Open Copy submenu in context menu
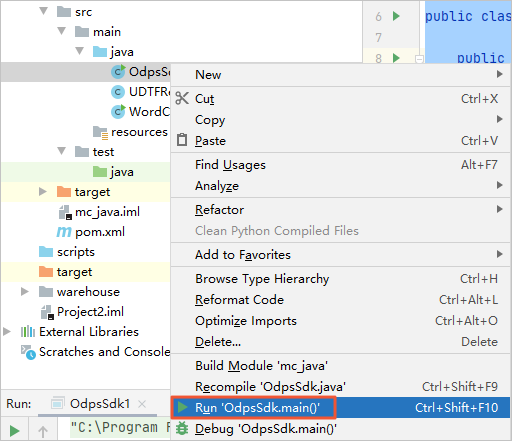 point(341,120)
